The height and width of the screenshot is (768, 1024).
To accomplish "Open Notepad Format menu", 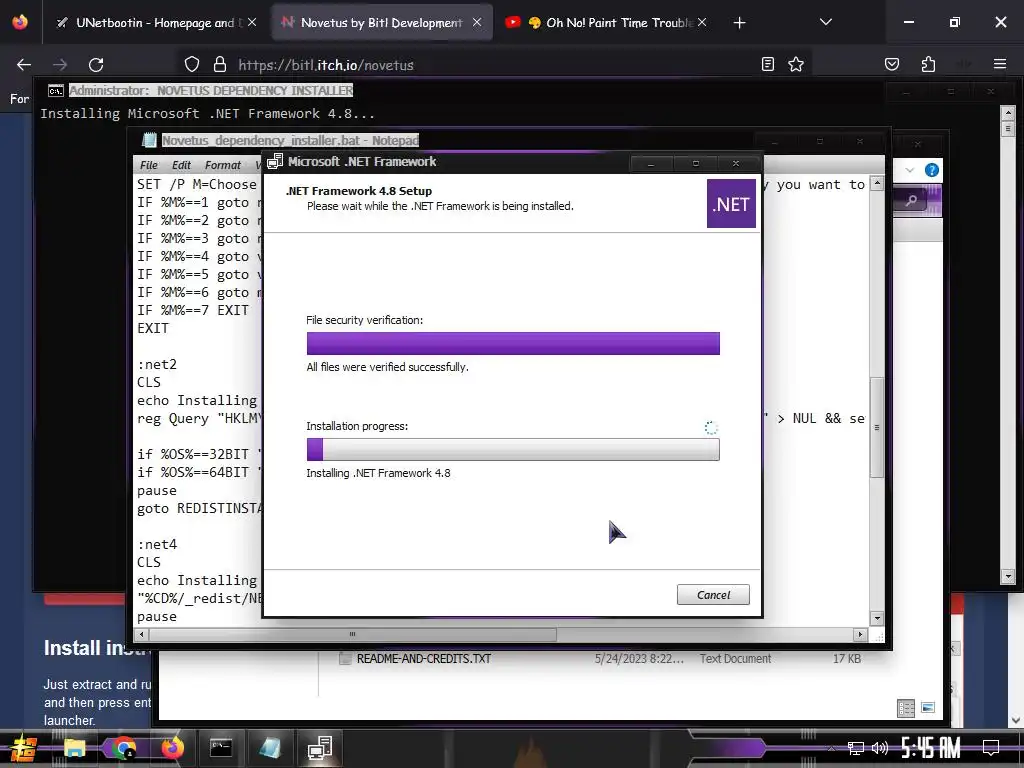I will (x=223, y=165).
